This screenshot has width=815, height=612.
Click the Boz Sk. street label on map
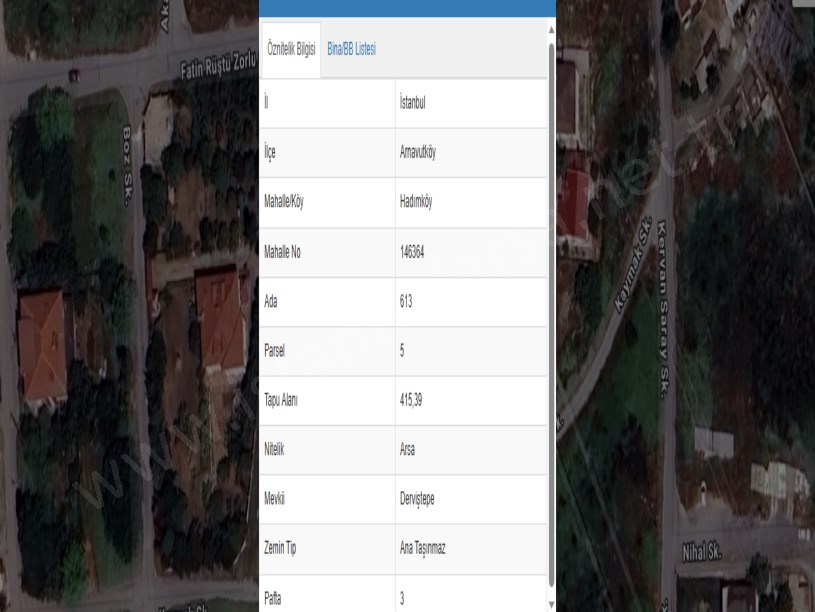[128, 165]
